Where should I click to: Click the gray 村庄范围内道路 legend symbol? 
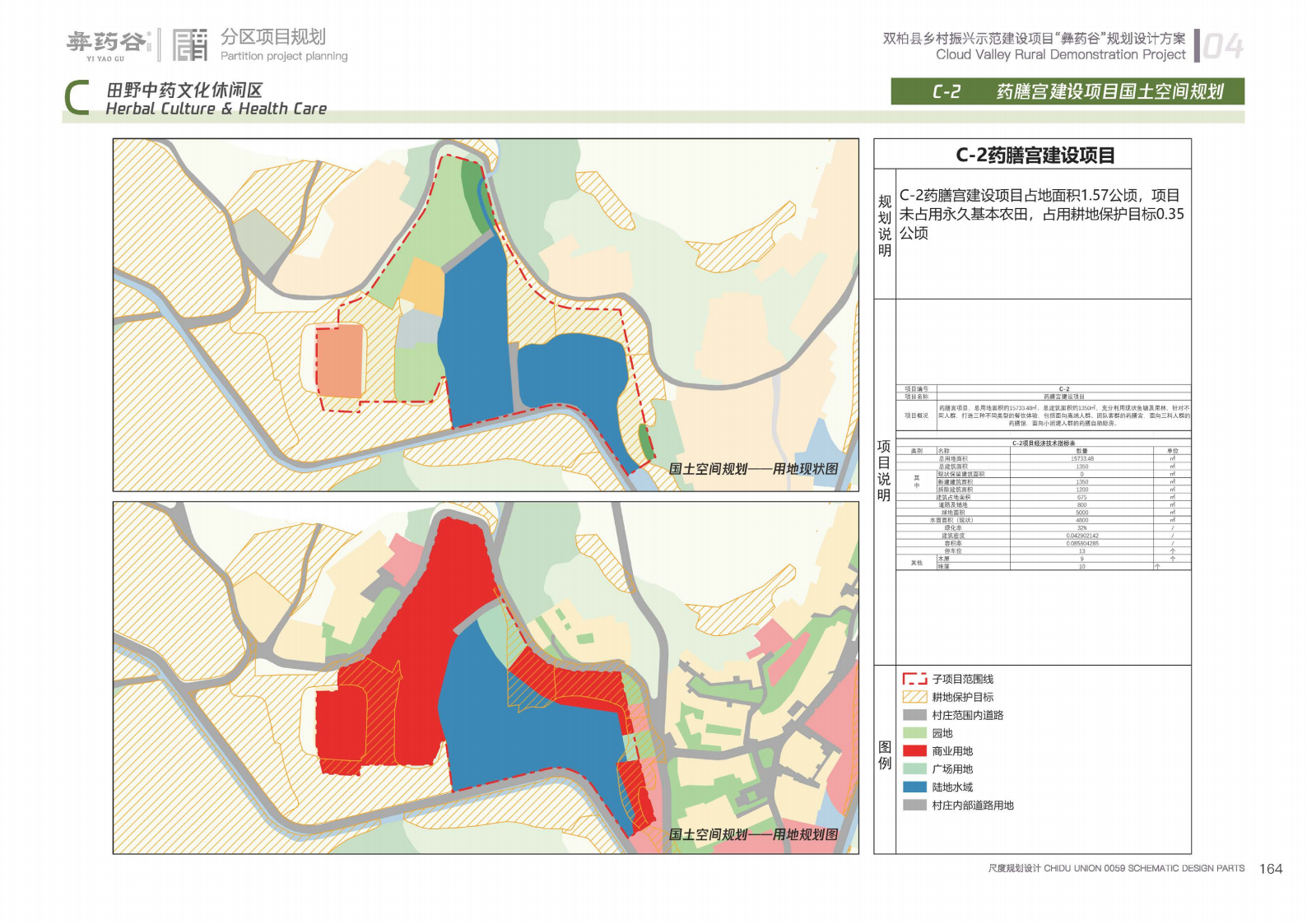pos(914,715)
